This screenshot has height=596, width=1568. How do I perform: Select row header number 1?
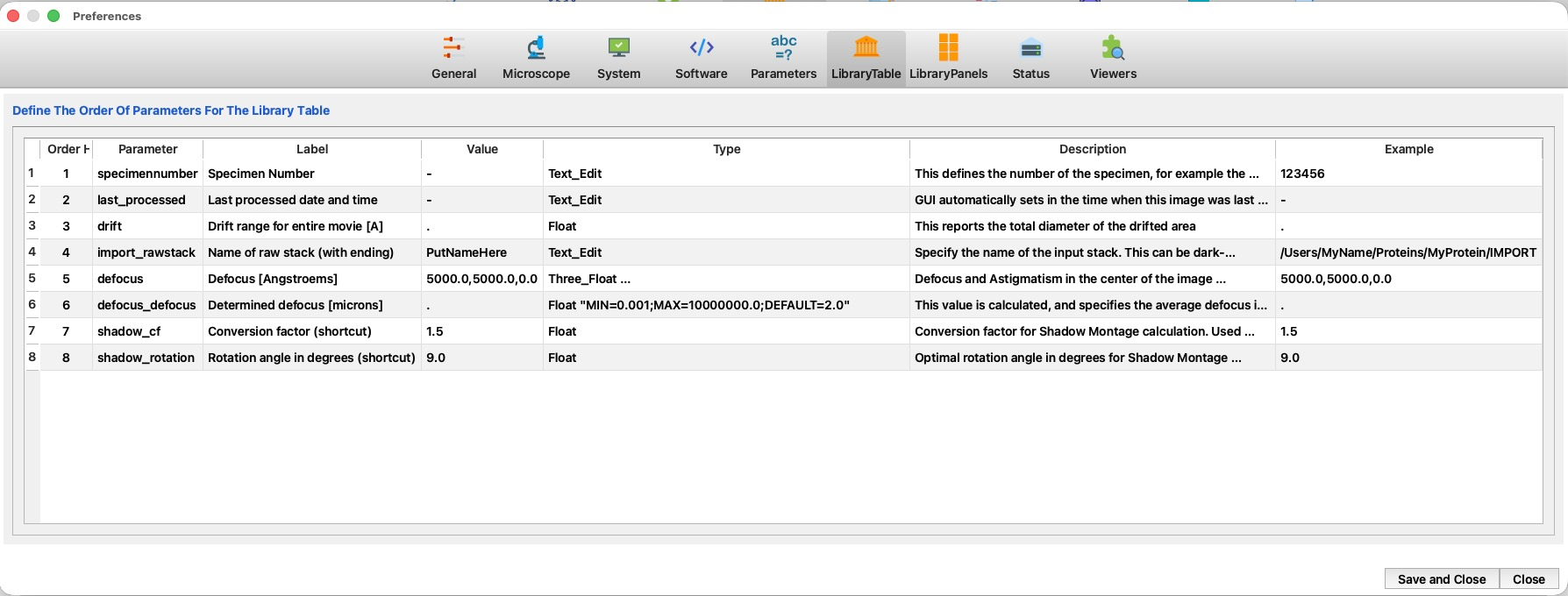[32, 174]
